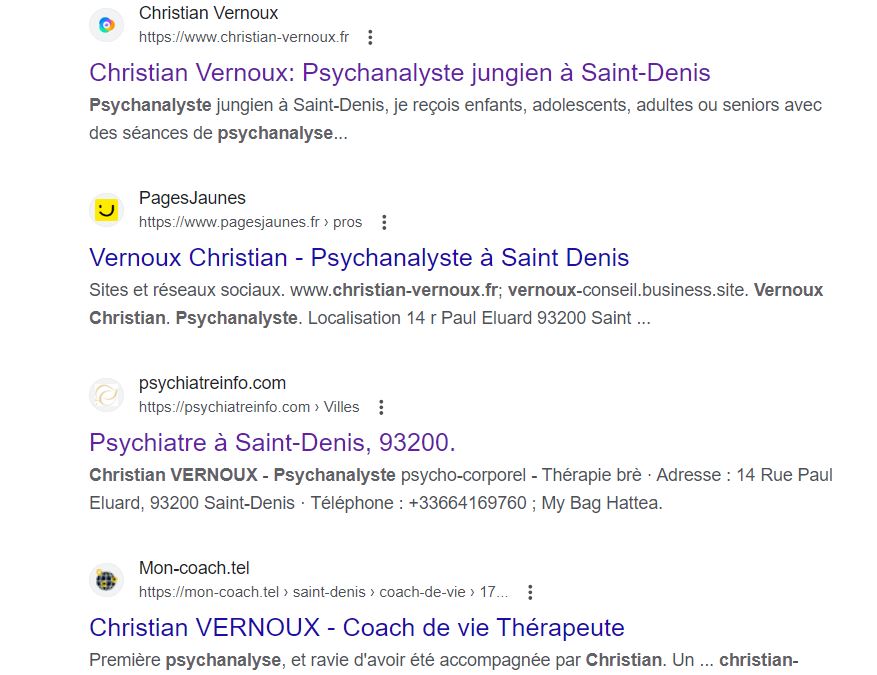
Task: Open three-dot menu beside psychiatreinfo.com URL
Action: 381,408
